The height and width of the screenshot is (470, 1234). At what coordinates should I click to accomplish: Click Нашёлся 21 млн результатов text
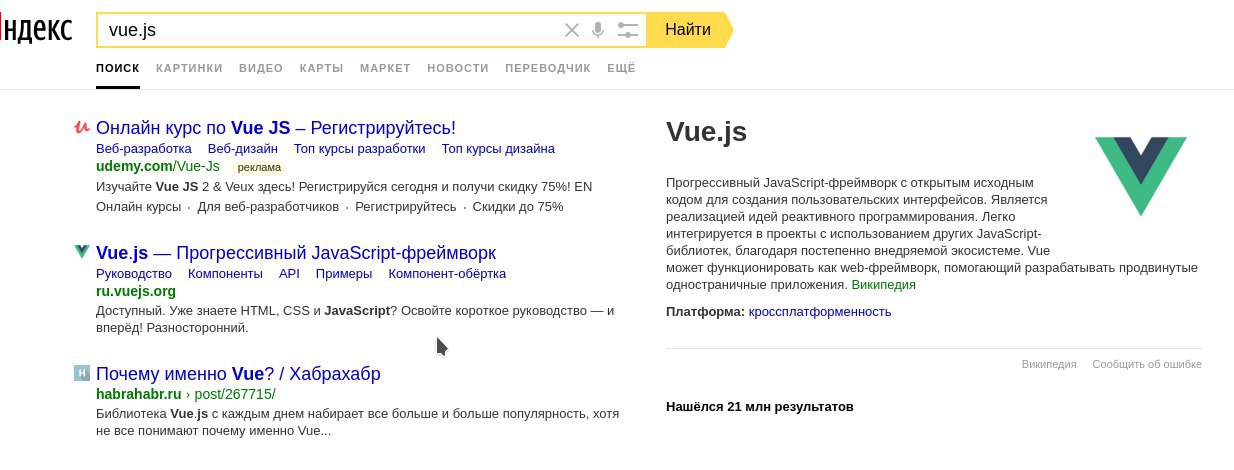tap(760, 407)
